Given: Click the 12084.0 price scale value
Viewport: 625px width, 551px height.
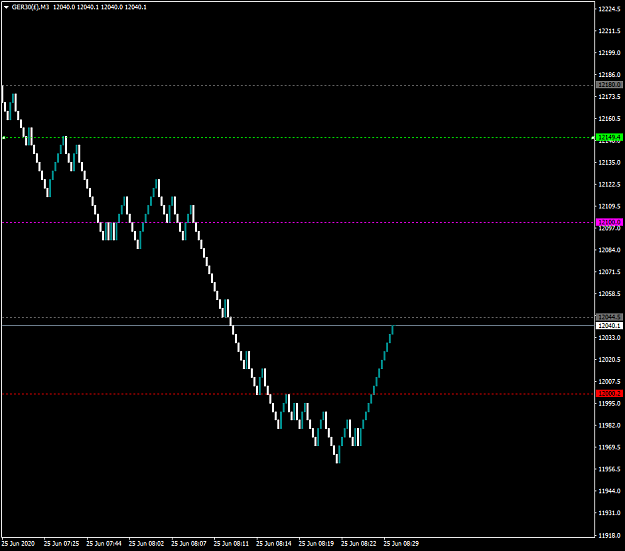Looking at the screenshot, I should click(609, 250).
